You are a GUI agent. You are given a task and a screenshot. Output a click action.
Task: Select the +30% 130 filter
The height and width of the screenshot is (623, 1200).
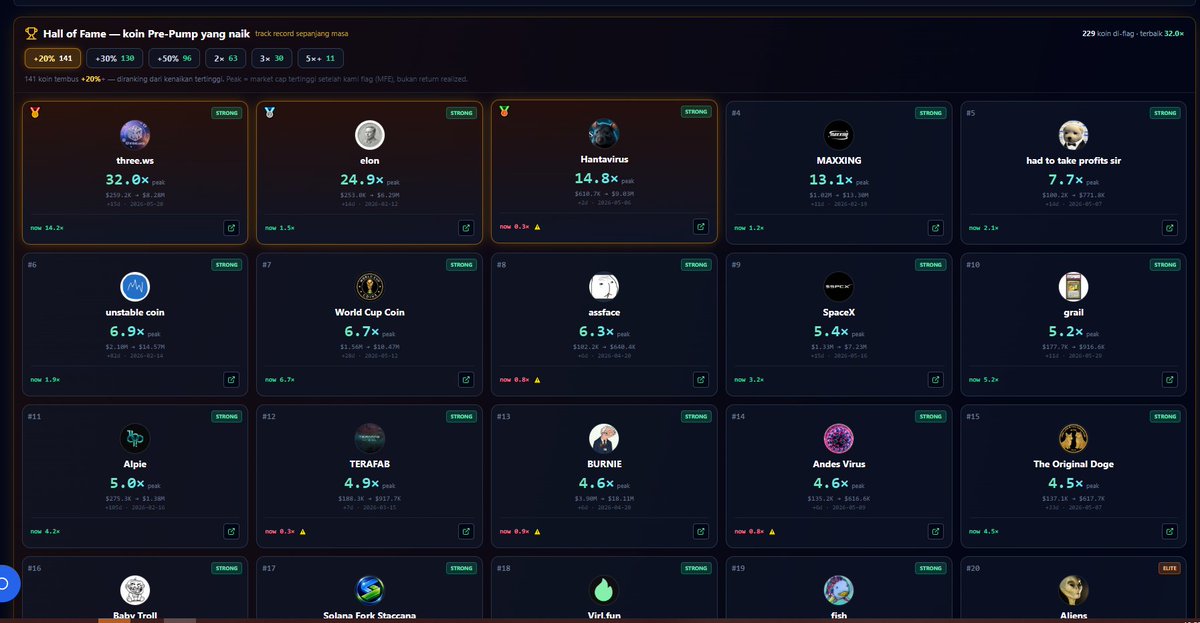[116, 59]
